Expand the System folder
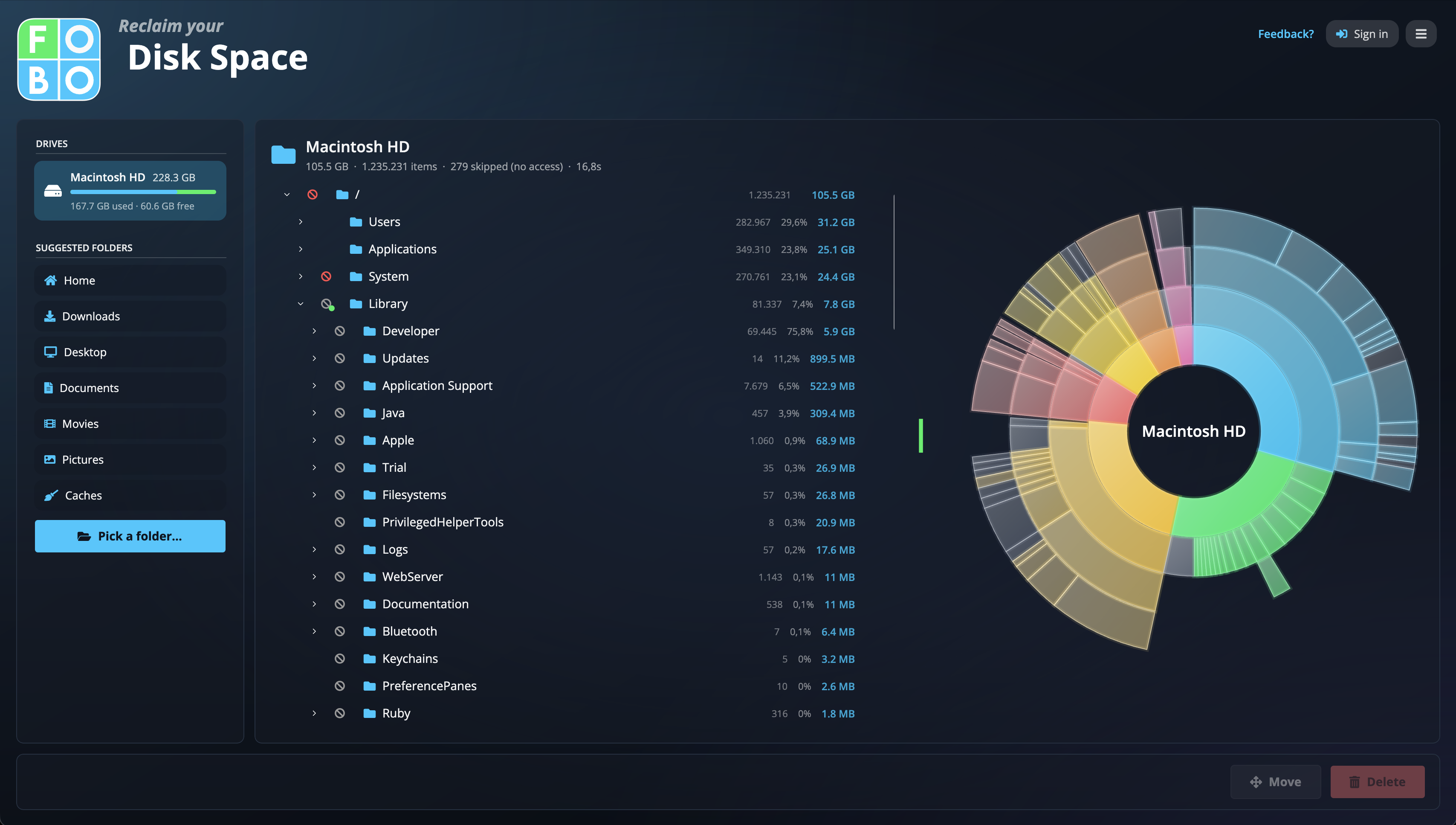The height and width of the screenshot is (825, 1456). [301, 276]
